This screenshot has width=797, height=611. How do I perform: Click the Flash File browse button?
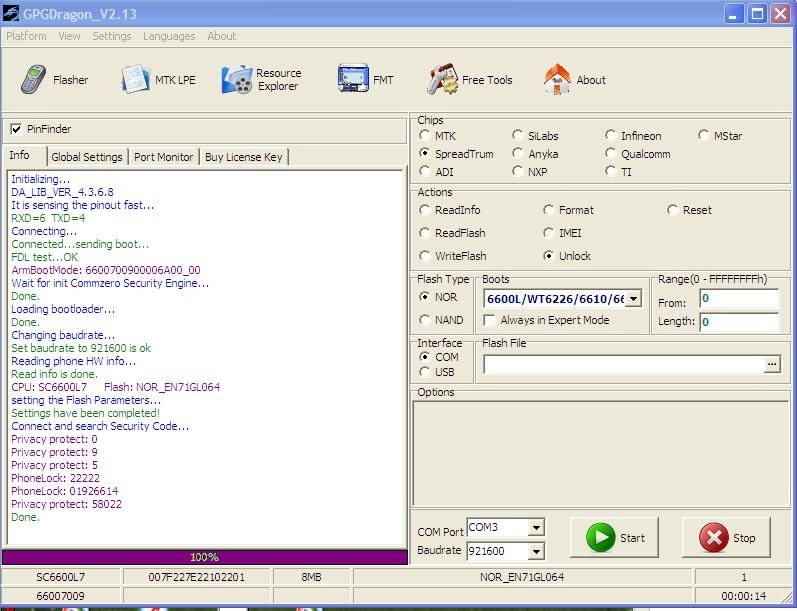[x=772, y=364]
